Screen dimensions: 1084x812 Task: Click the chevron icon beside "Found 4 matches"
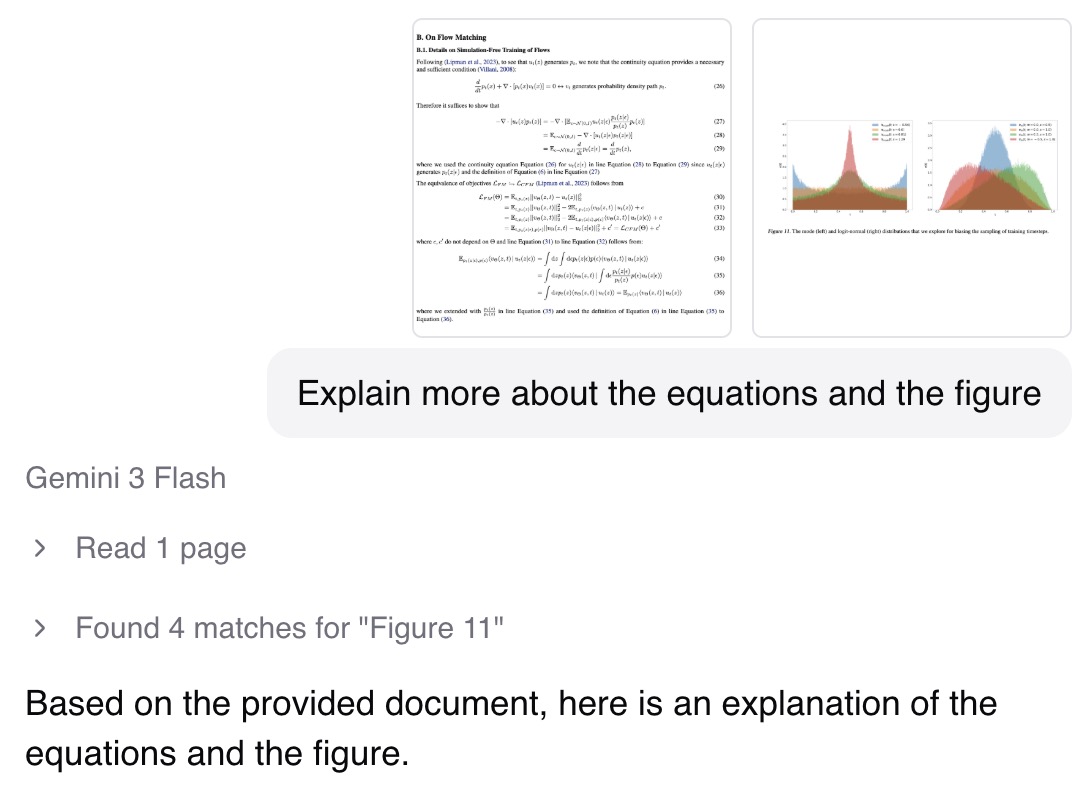(38, 628)
